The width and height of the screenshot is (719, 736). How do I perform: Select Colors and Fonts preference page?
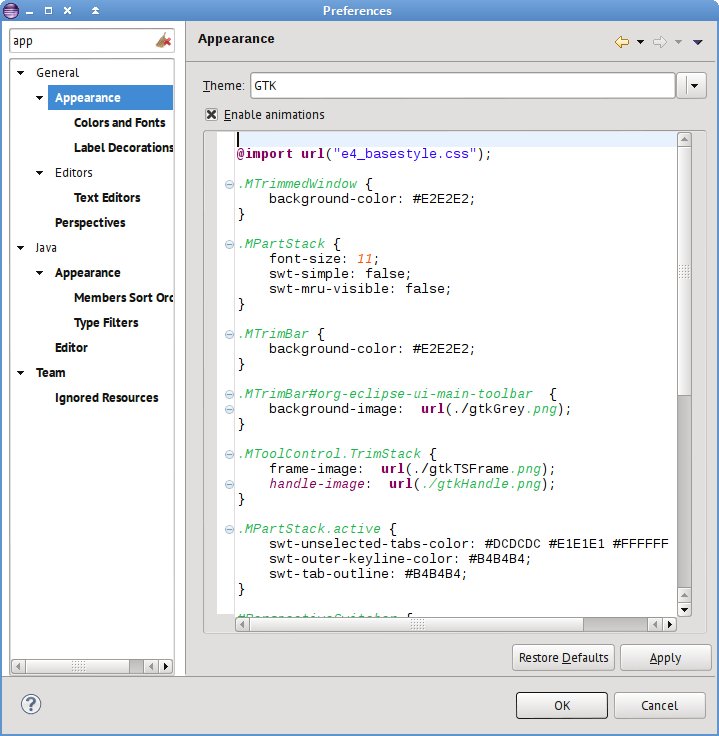coord(120,123)
